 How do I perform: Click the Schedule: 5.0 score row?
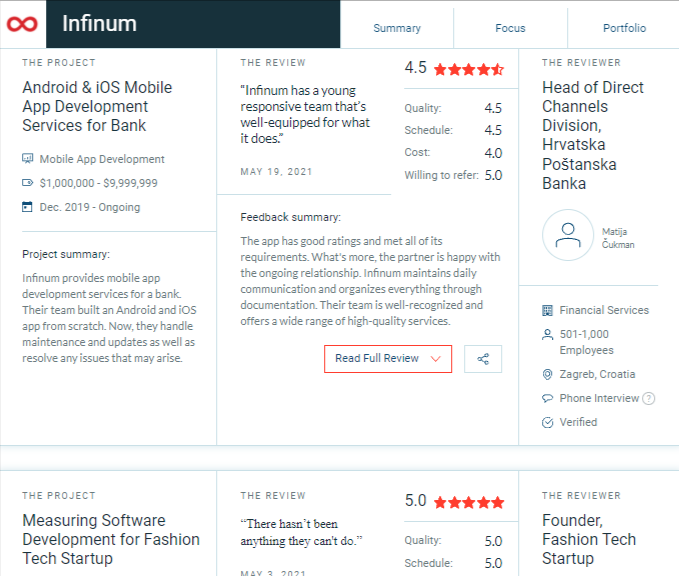point(453,563)
